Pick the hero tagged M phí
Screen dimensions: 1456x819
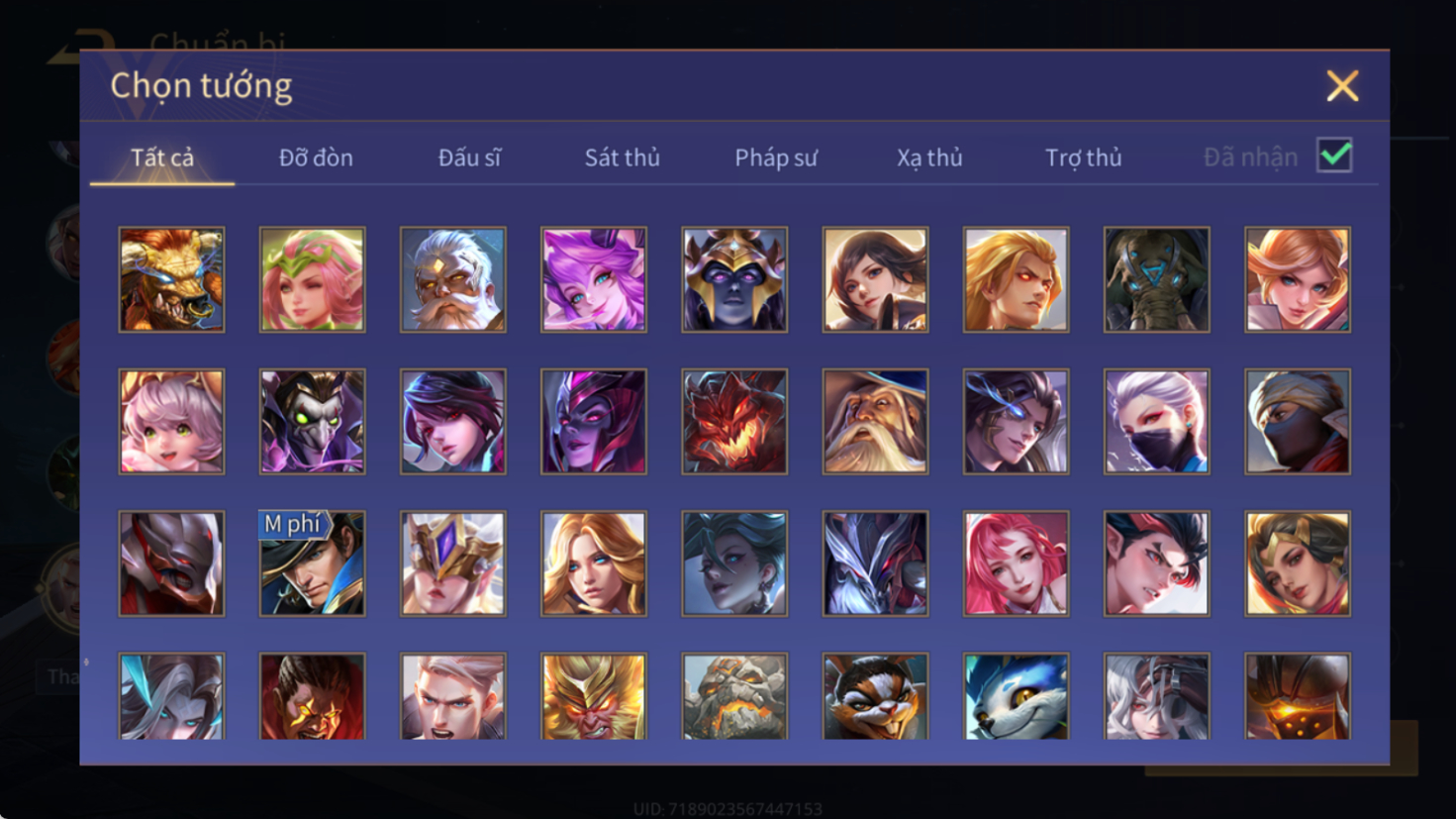point(312,563)
